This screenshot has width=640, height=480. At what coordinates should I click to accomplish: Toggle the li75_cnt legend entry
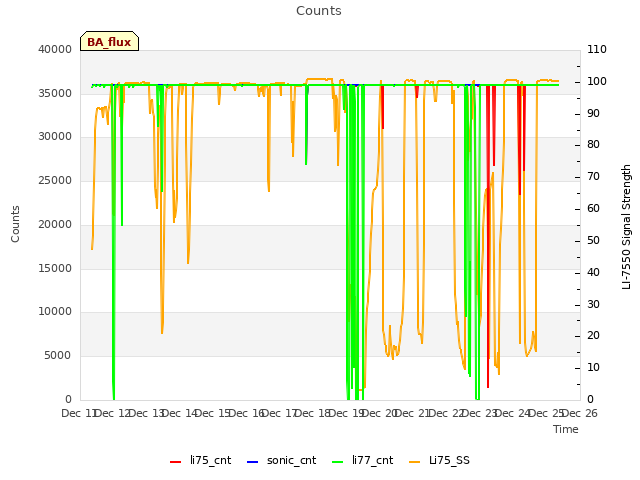coord(200,460)
